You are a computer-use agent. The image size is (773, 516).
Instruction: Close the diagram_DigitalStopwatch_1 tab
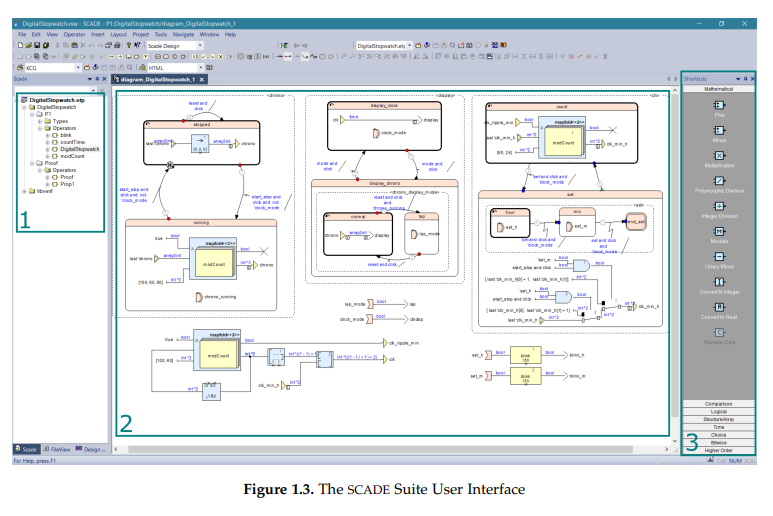click(x=201, y=79)
